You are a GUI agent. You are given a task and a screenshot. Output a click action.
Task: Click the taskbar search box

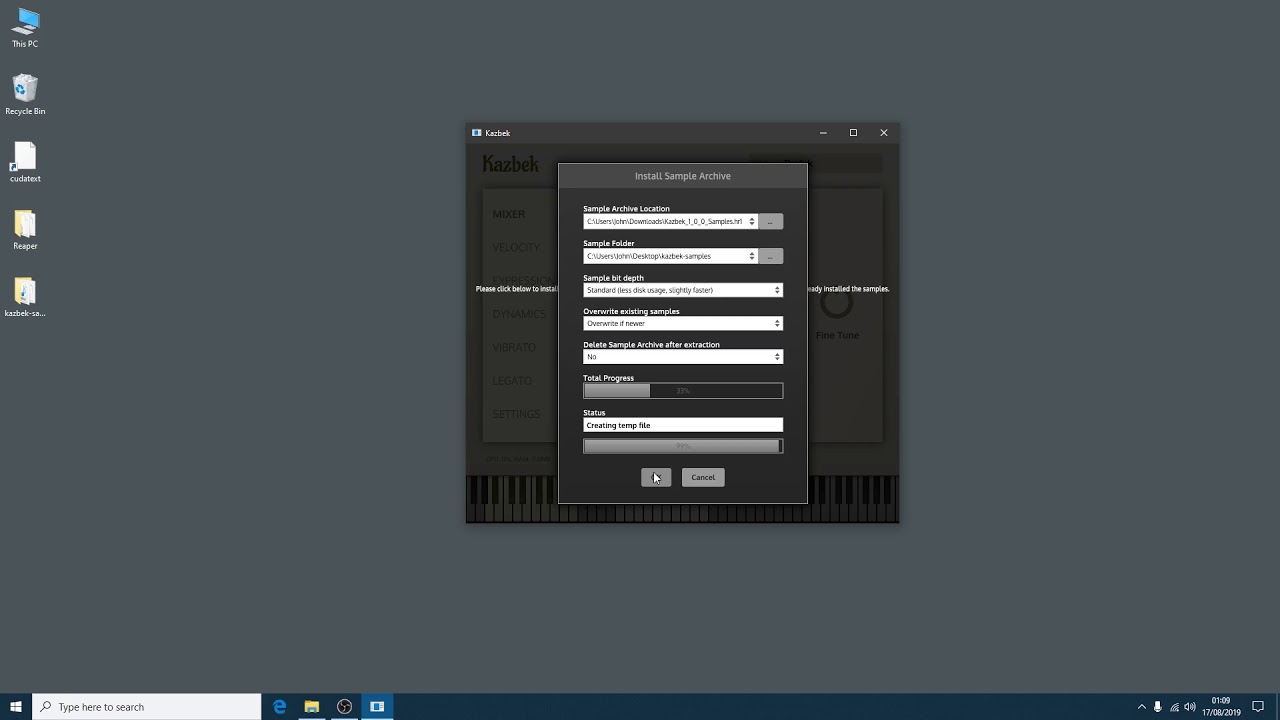click(147, 707)
